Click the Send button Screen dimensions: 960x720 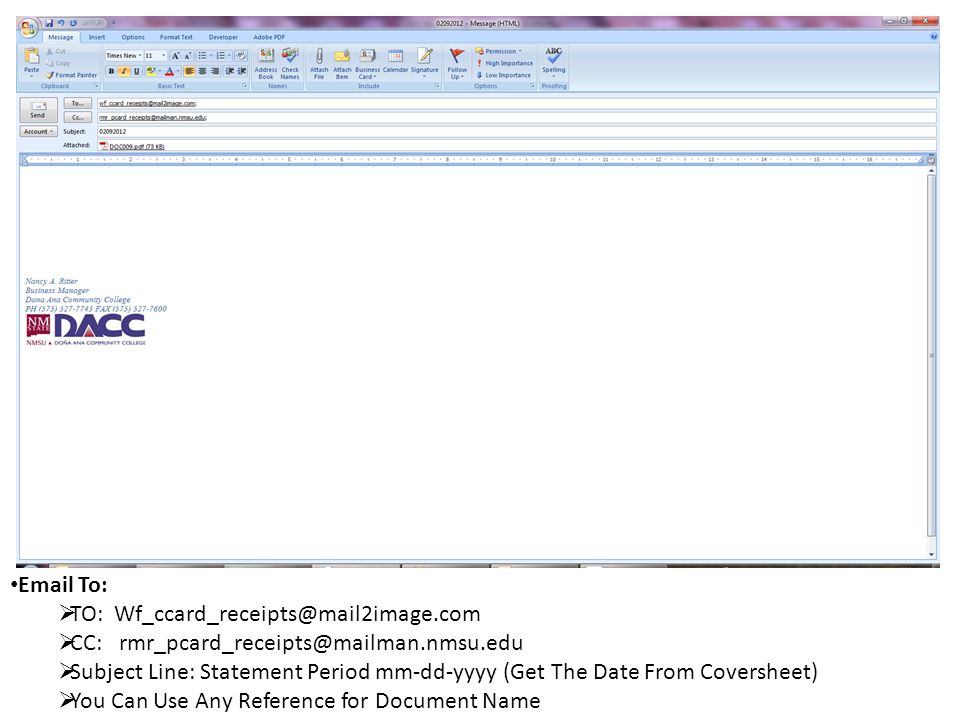click(38, 110)
